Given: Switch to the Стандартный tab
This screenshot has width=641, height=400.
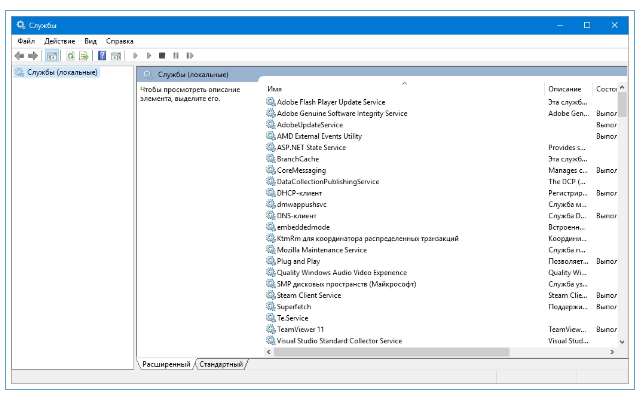Looking at the screenshot, I should coord(221,364).
